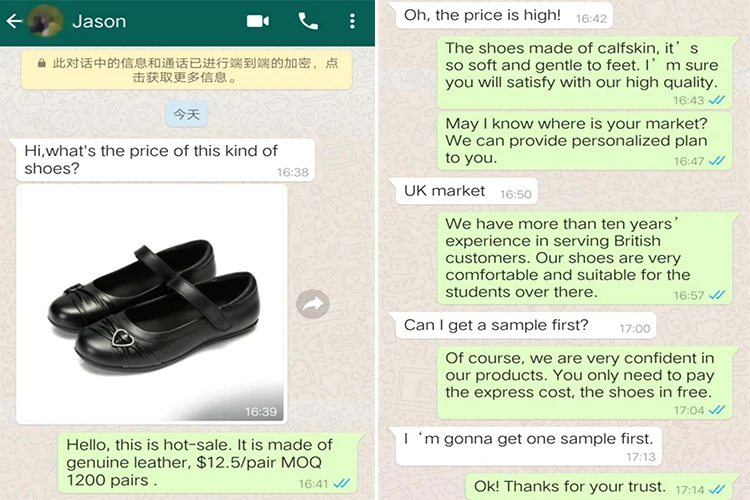
Task: Select the $12.5/pair MOQ reply message
Action: pyautogui.click(x=208, y=463)
